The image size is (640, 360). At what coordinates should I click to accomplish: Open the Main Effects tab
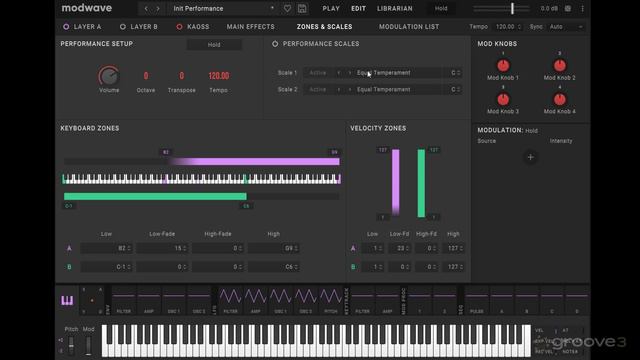251,27
